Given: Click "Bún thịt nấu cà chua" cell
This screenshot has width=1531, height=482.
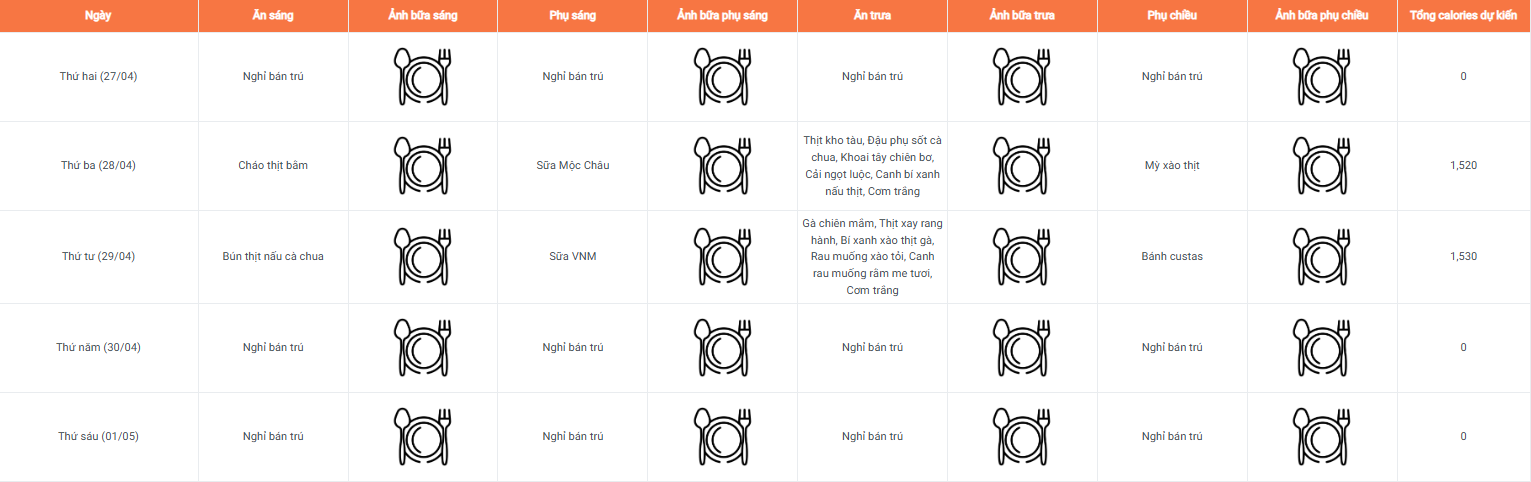Looking at the screenshot, I should coord(273,256).
